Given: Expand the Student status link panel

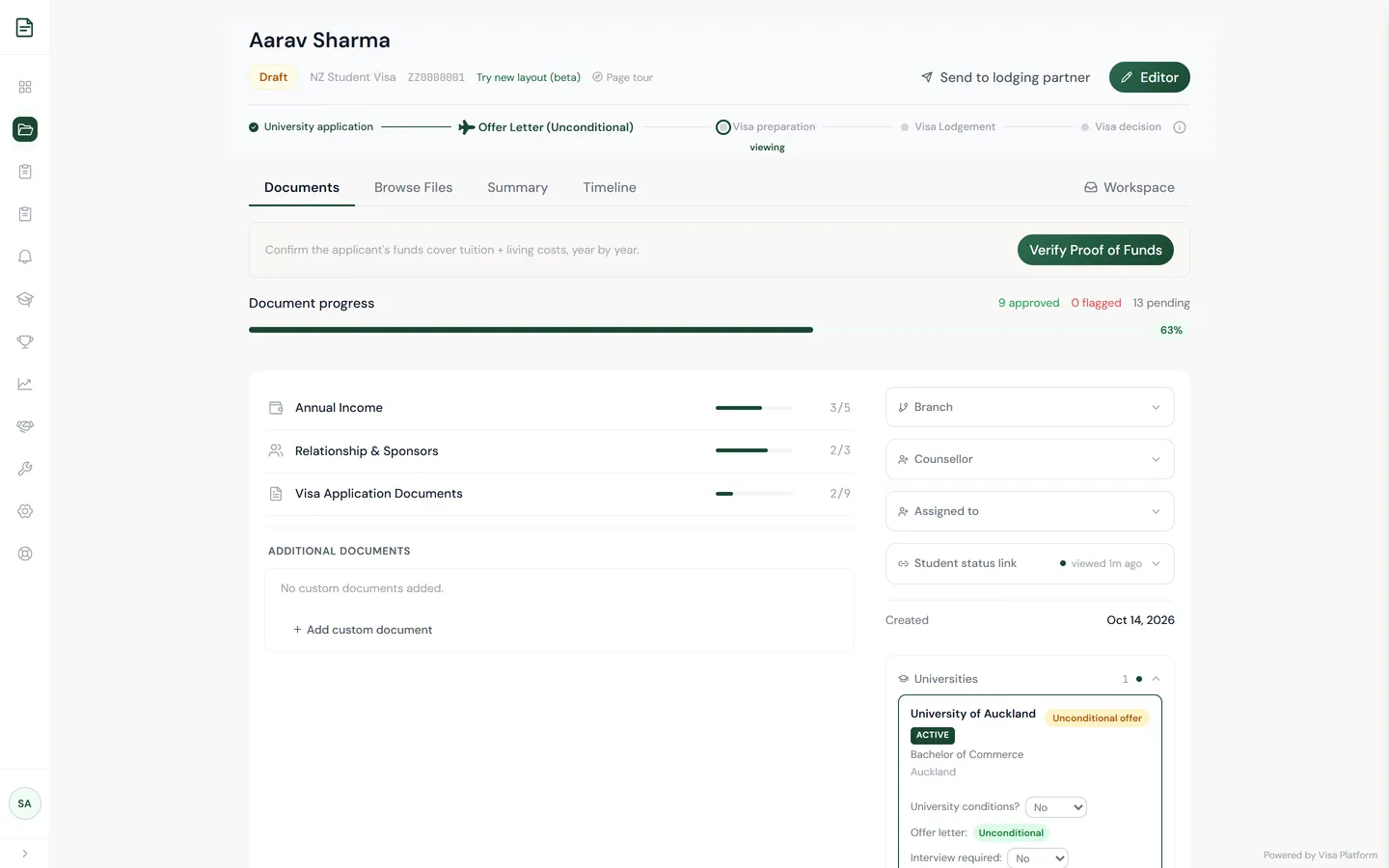Looking at the screenshot, I should pos(1029,563).
